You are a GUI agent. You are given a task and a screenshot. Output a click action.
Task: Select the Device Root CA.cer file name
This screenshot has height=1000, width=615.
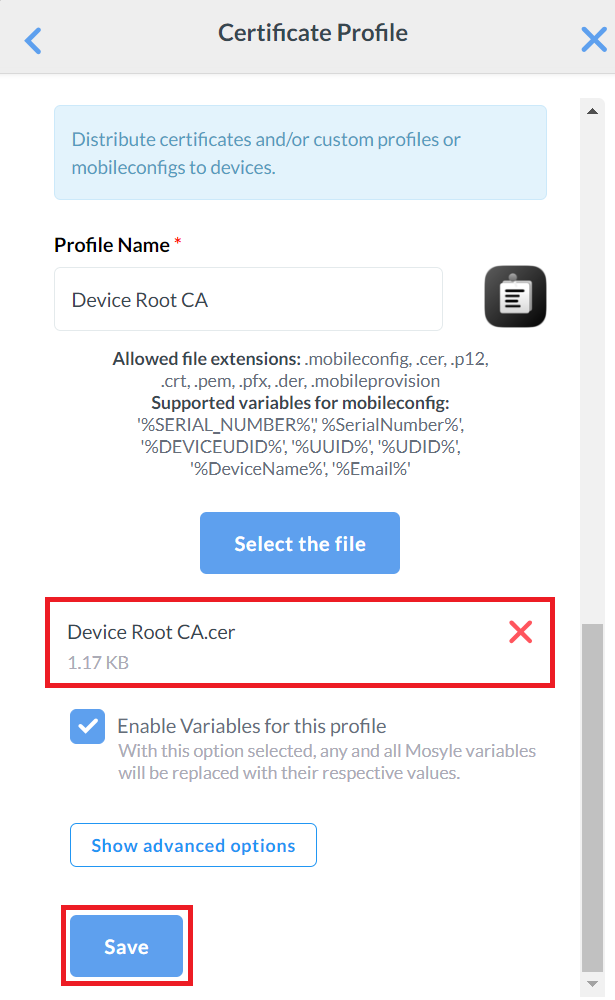pos(151,632)
